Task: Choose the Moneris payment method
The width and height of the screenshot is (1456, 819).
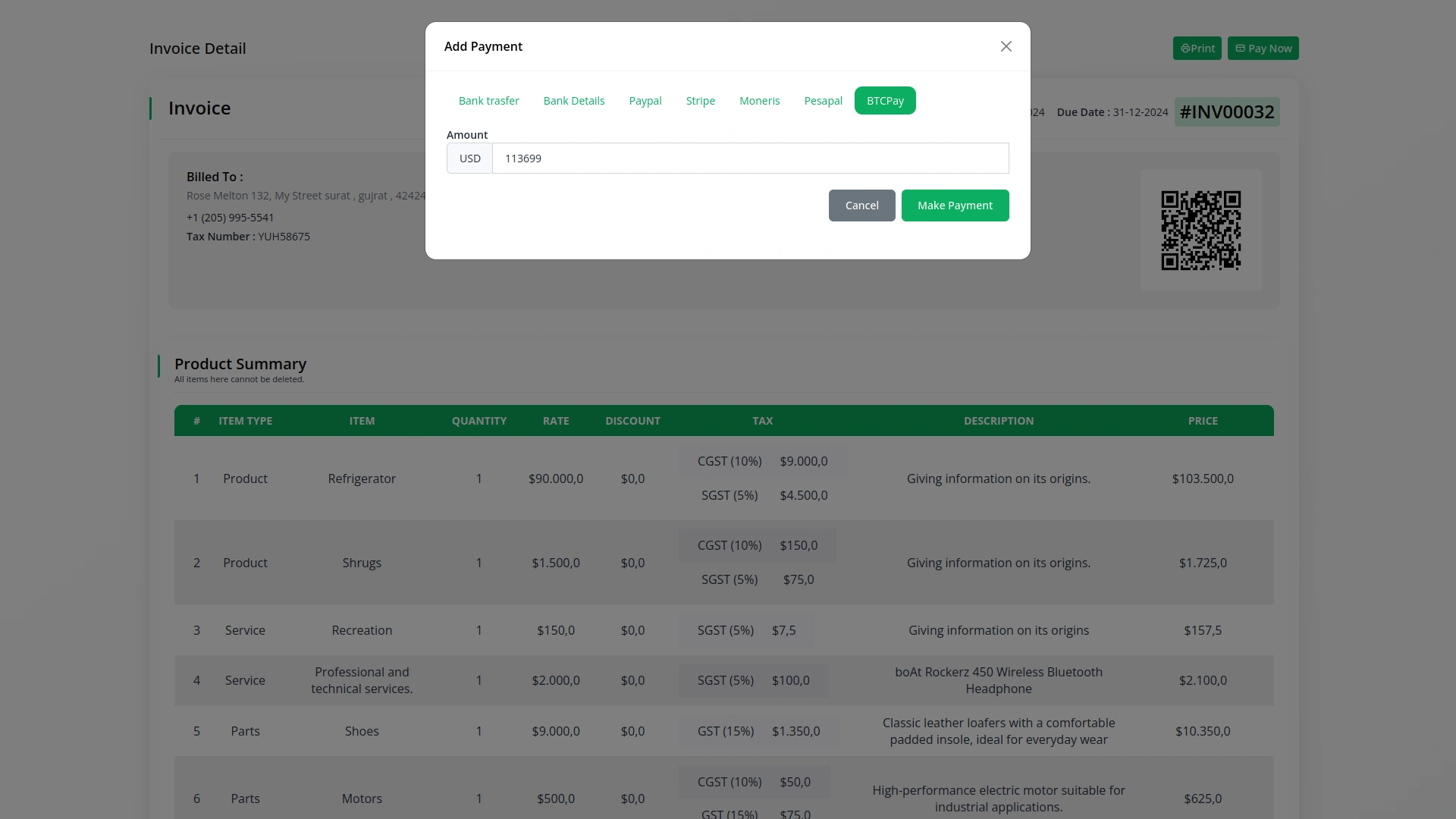Action: [x=759, y=100]
